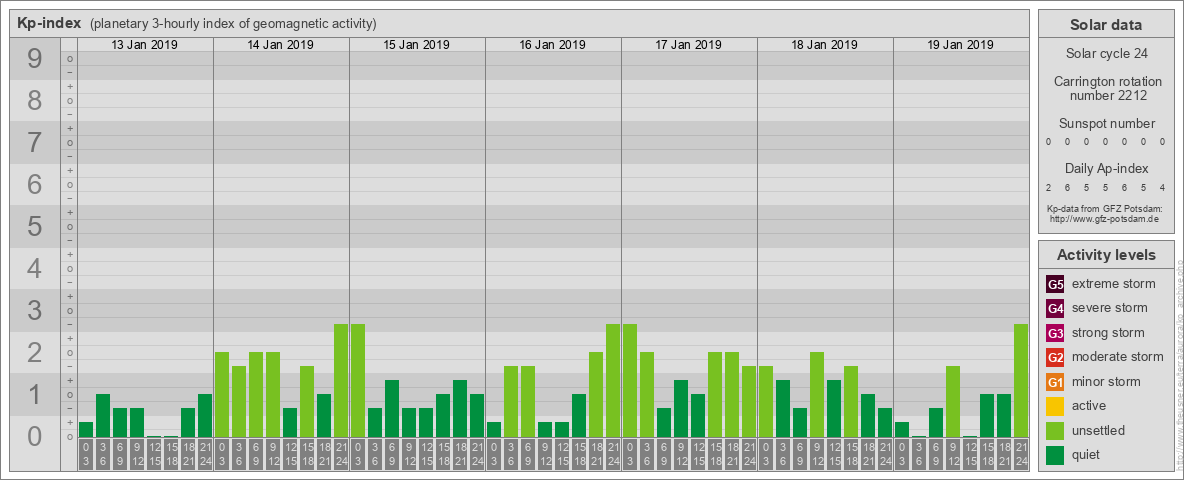Select the G3 strong storm legend badge
Screen dimensions: 1184x480
tap(1055, 333)
